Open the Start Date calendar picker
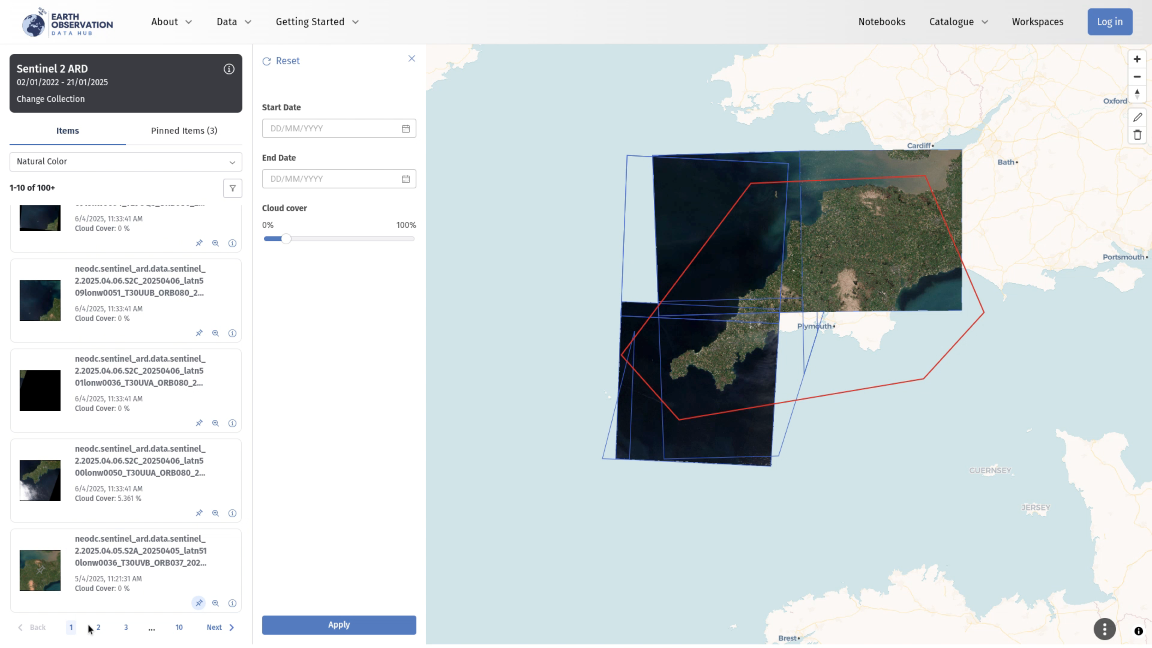The height and width of the screenshot is (648, 1152). pyautogui.click(x=406, y=129)
